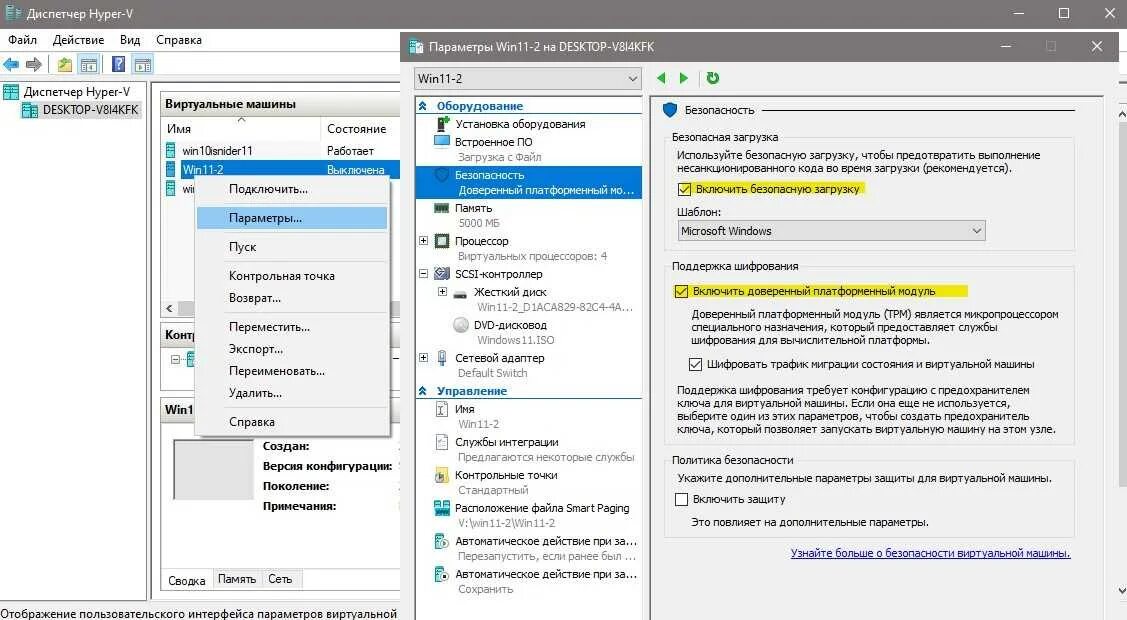1127x620 pixels.
Task: Open Встроенное ПО settings item
Action: [x=493, y=142]
